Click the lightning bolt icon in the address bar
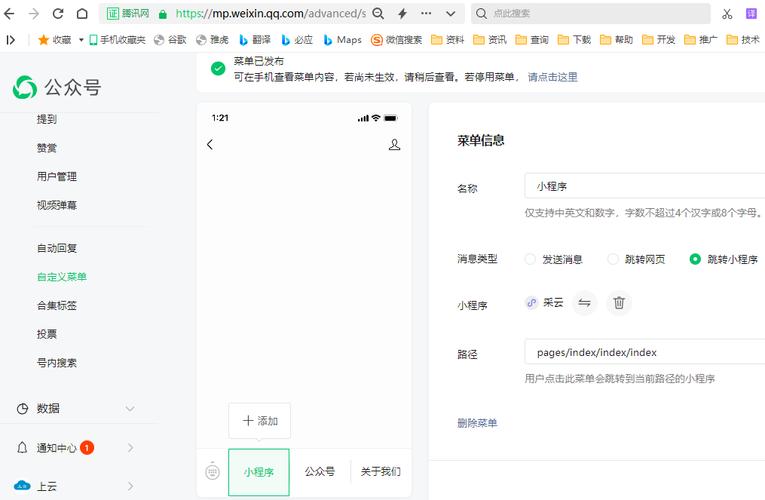This screenshot has height=500, width=765. pyautogui.click(x=403, y=14)
